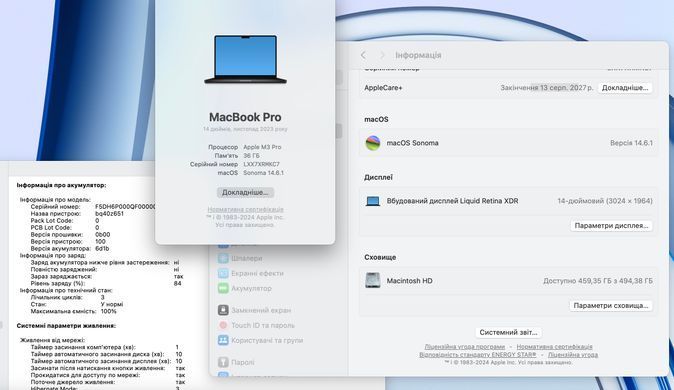Viewport: 674px width, 390px height.
Task: Open Акумулятор in the settings sidebar
Action: (245, 289)
